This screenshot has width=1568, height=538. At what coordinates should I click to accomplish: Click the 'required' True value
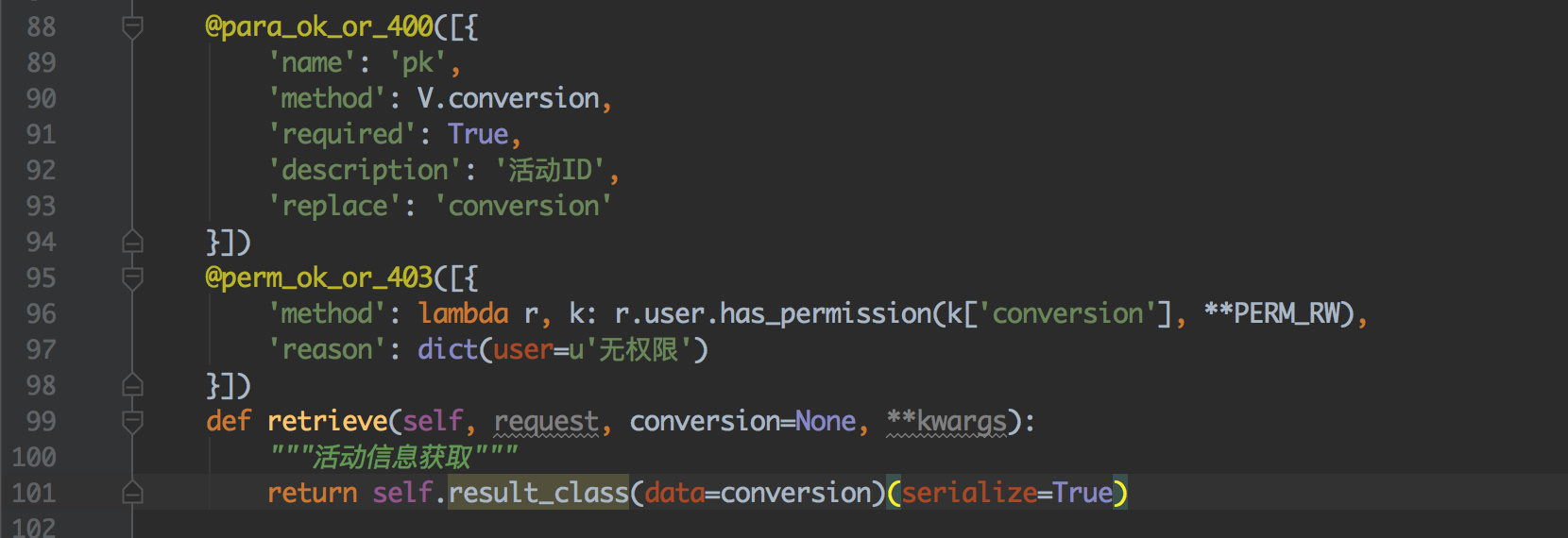[x=478, y=135]
